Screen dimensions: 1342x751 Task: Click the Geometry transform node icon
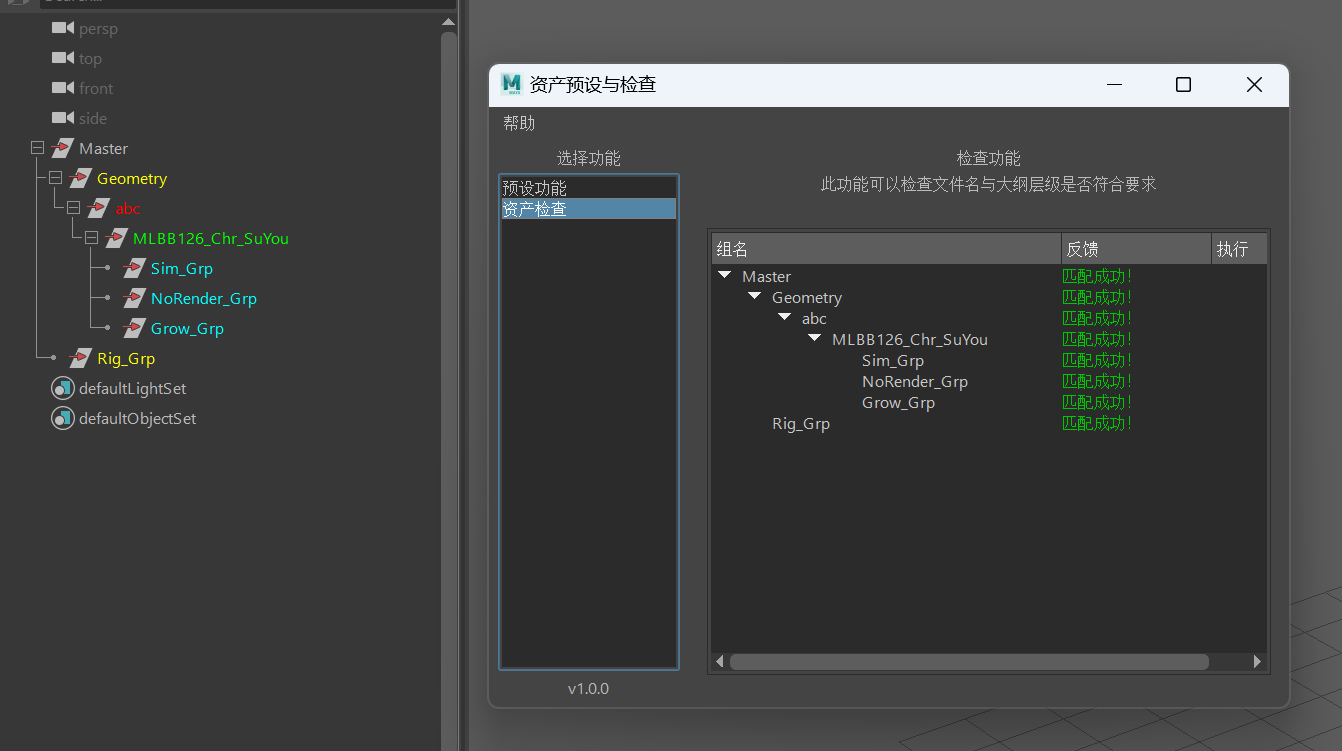click(81, 178)
